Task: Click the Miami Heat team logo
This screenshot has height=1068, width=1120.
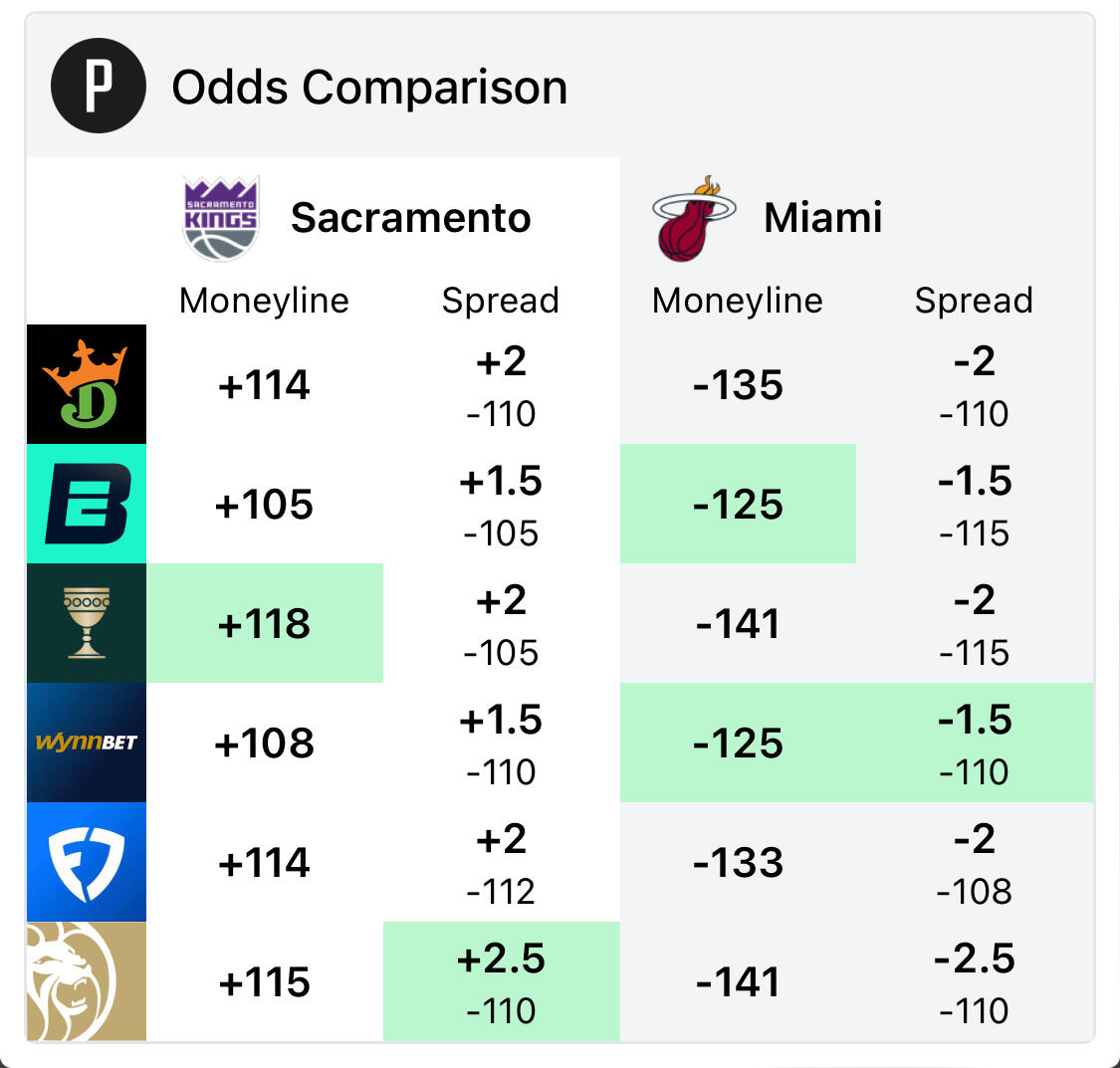Action: click(x=693, y=218)
